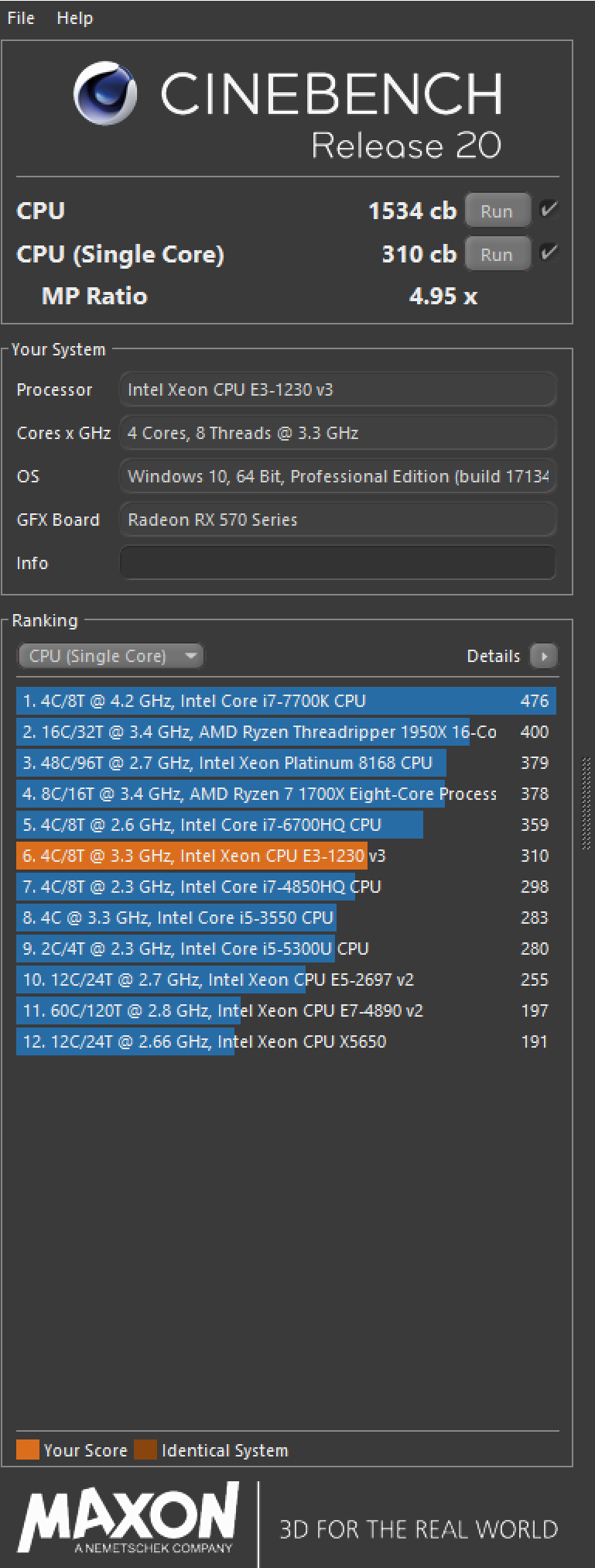Select ranking row 11 Xeon E7-4890 v2
Viewport: 595px width, 1568px height.
coord(286,1010)
